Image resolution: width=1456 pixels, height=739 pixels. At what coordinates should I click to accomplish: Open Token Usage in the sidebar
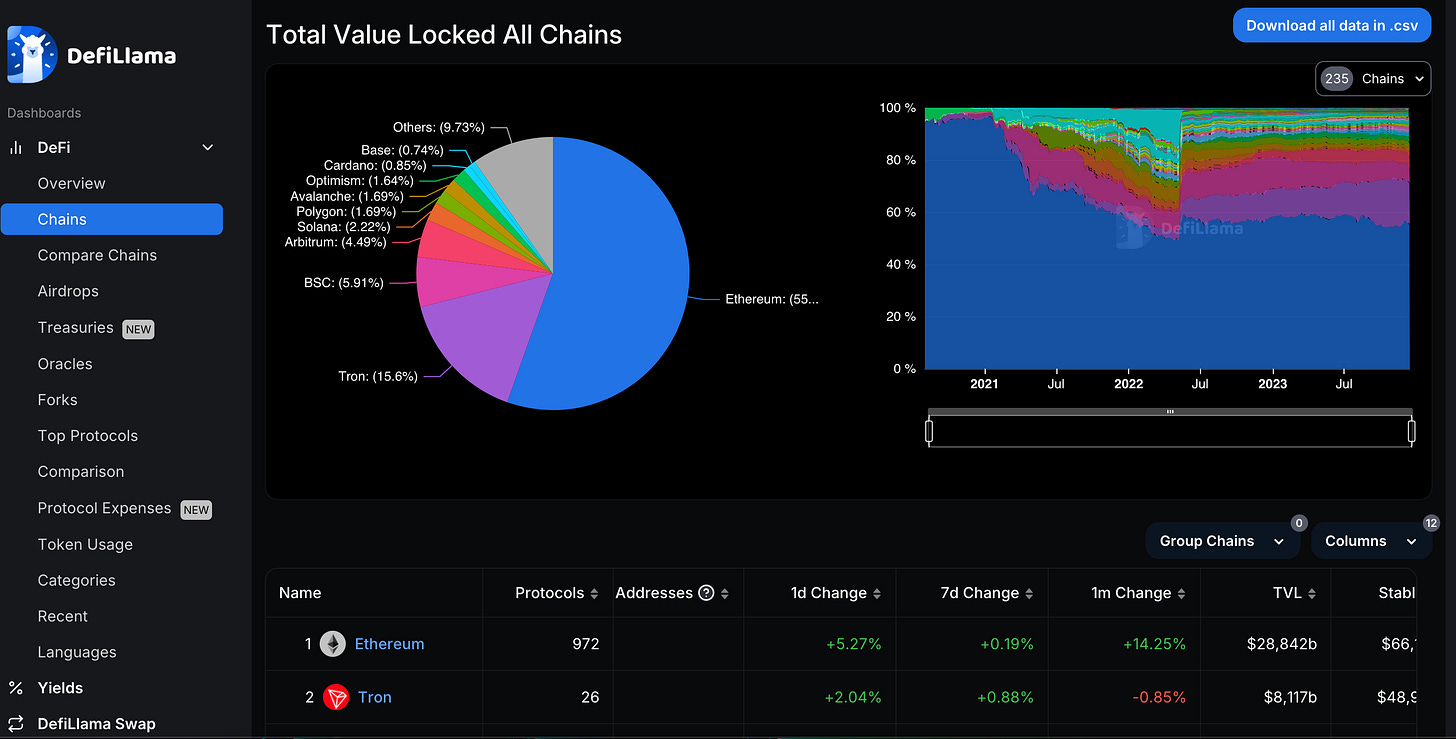point(85,544)
